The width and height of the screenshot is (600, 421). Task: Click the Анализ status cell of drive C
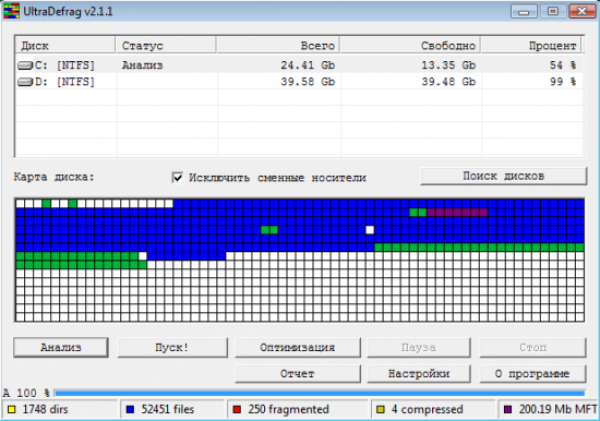click(x=142, y=65)
